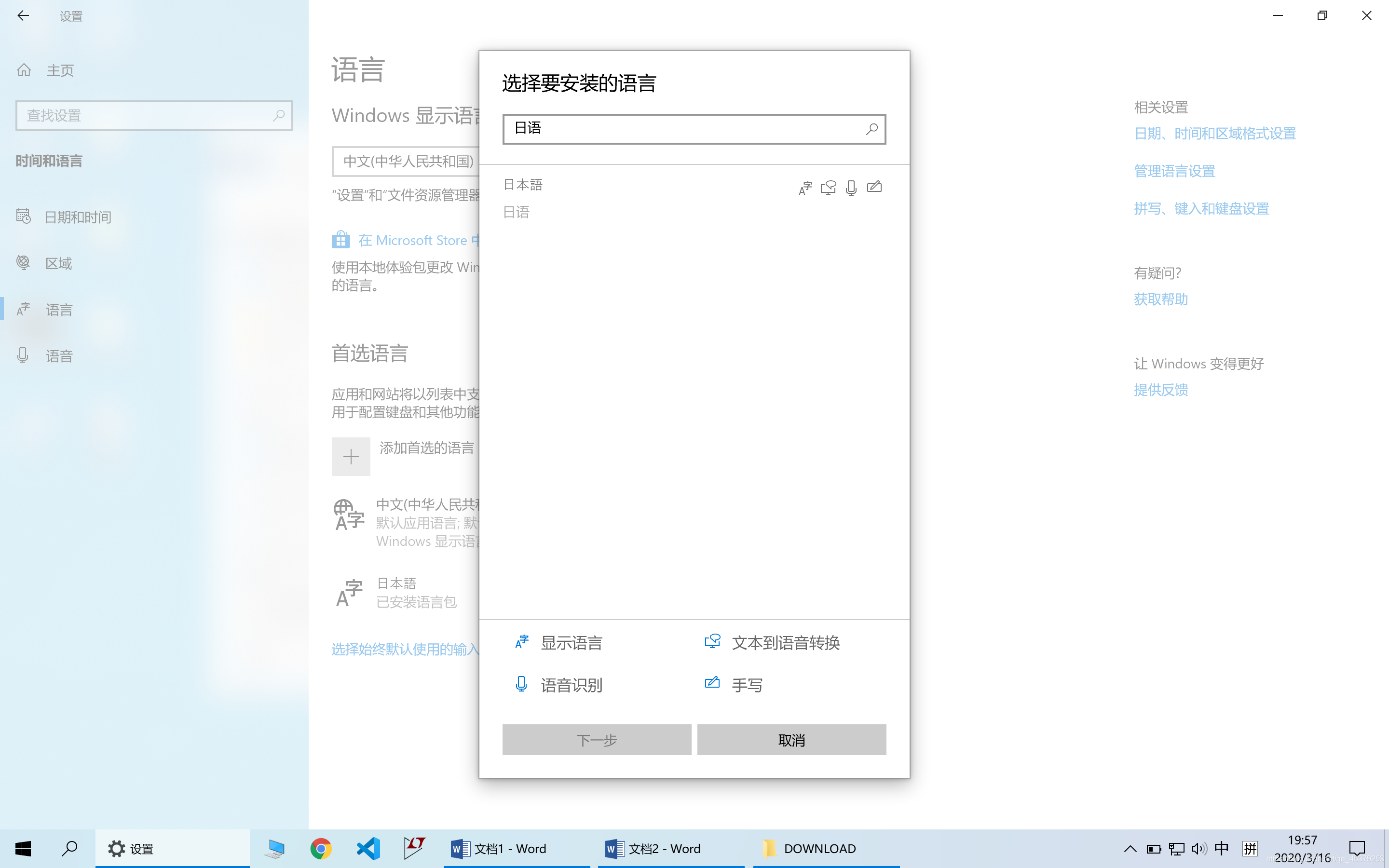Open the 语音 speech section
The height and width of the screenshot is (868, 1389).
pyautogui.click(x=58, y=356)
